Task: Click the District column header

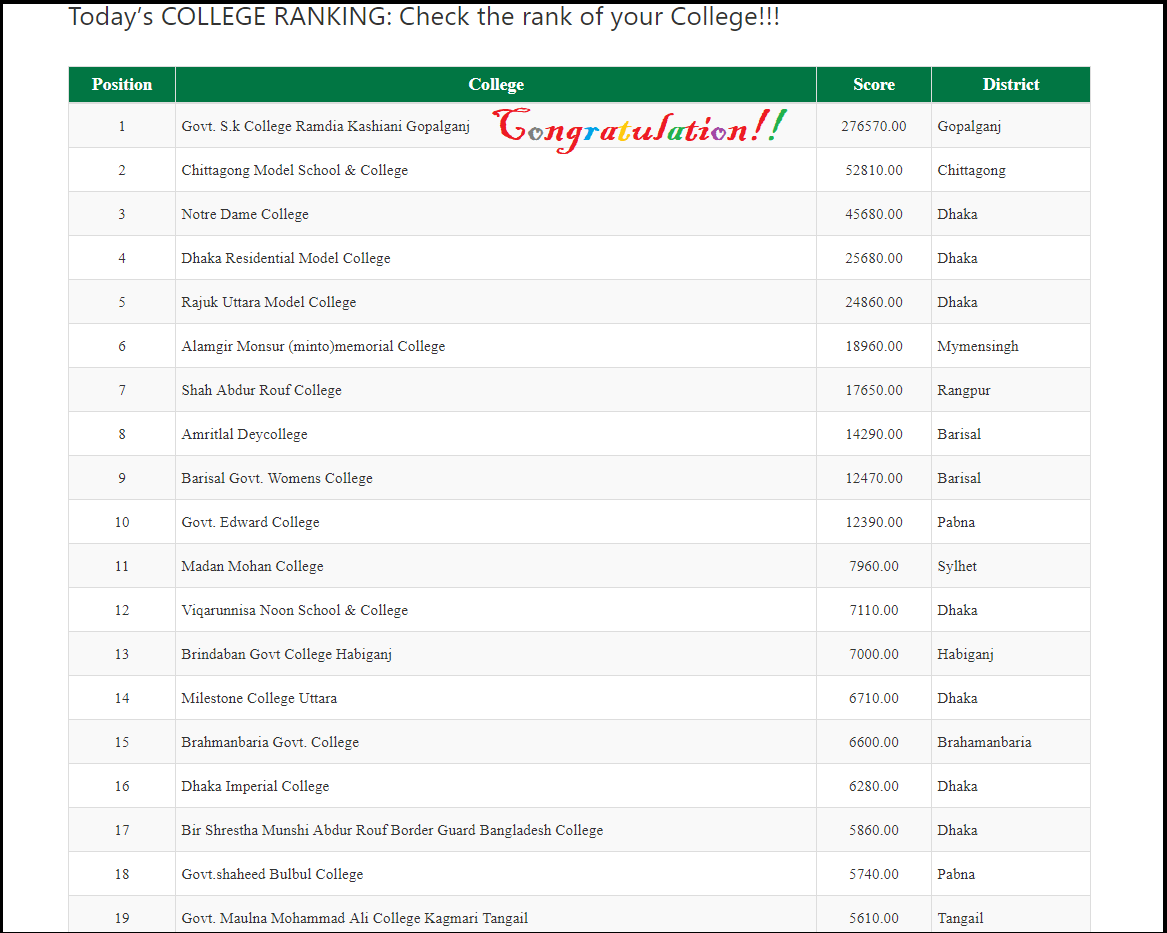Action: pyautogui.click(x=1011, y=84)
